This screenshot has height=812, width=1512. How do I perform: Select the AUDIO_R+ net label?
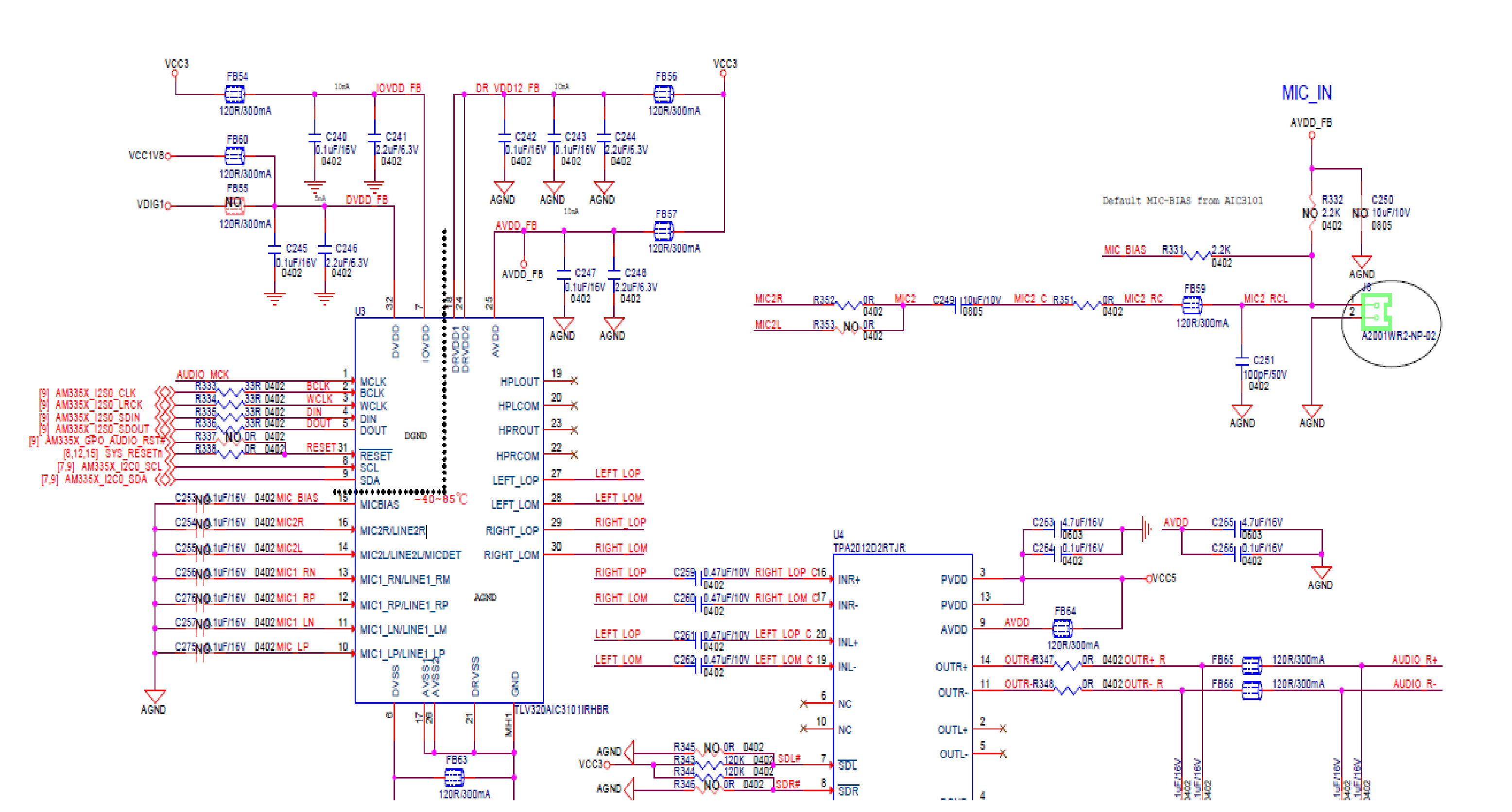point(1414,660)
